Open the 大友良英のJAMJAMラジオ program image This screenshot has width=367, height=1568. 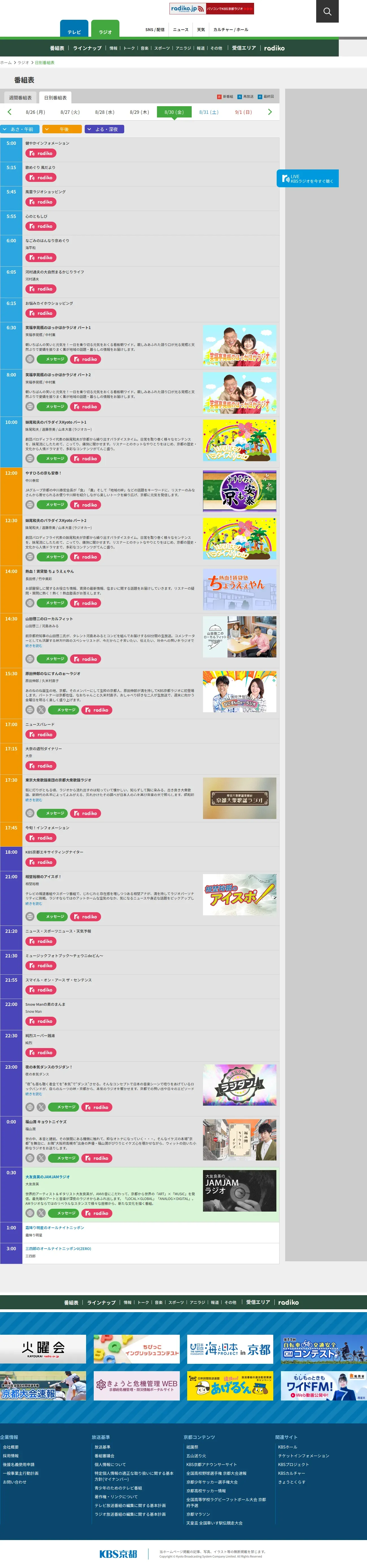(x=239, y=1191)
